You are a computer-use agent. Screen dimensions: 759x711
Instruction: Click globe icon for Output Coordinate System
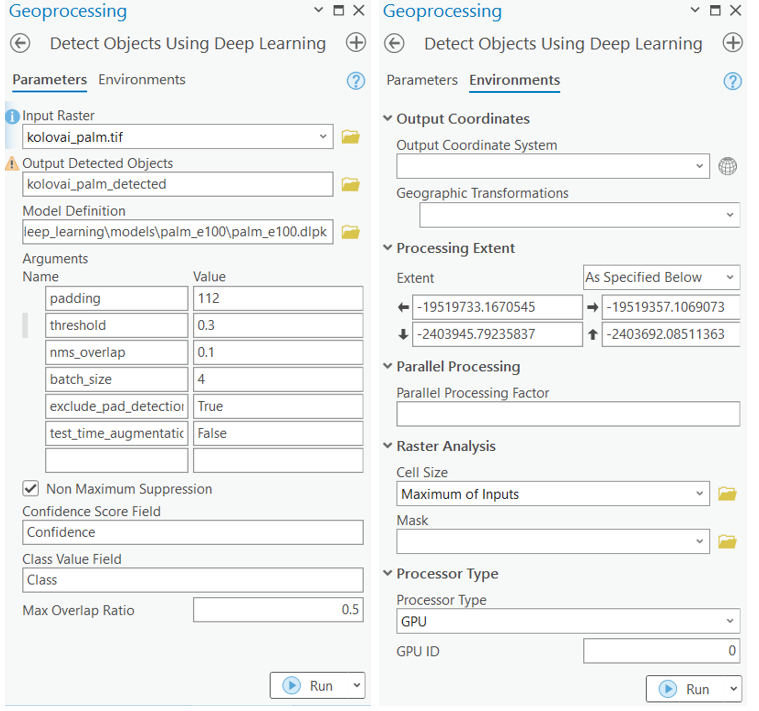tap(728, 166)
